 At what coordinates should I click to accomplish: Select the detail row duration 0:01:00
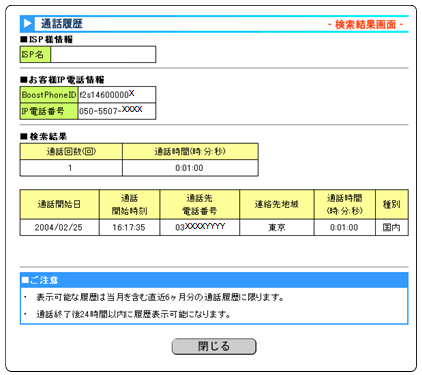point(344,227)
